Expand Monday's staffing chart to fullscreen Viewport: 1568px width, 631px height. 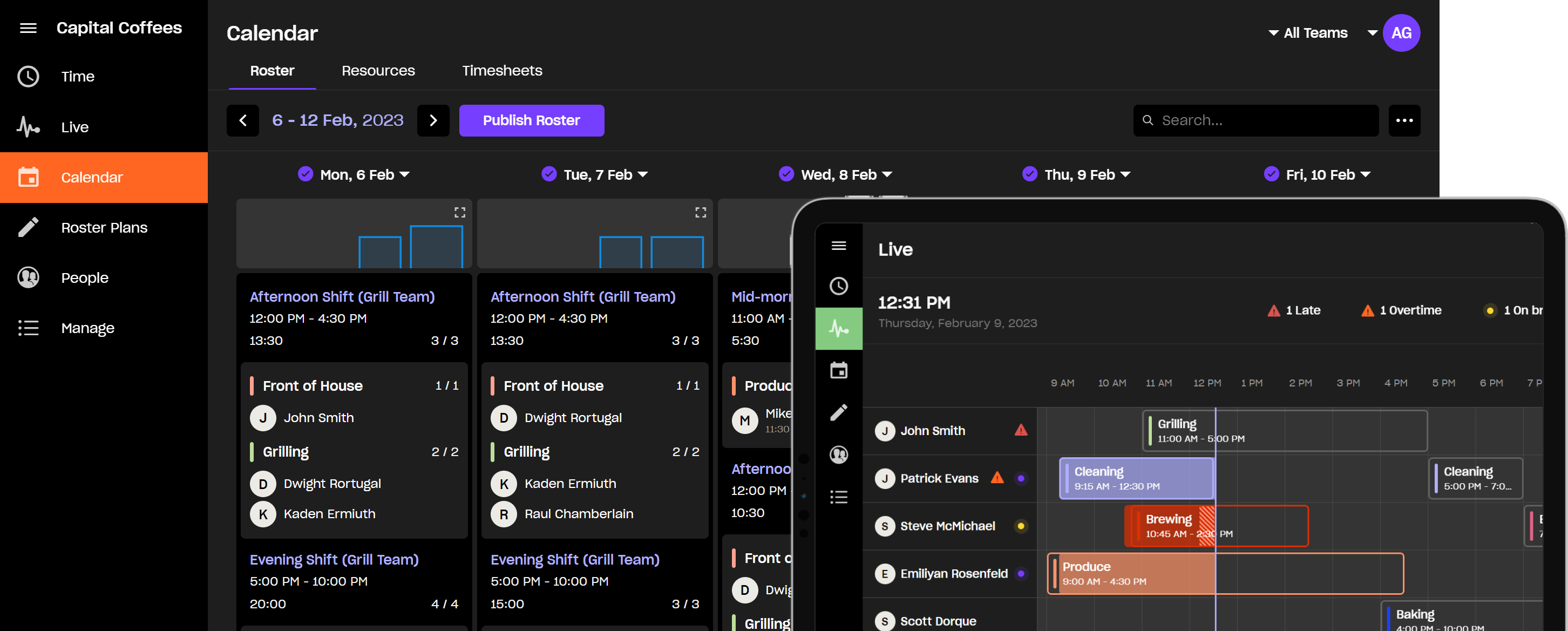459,212
